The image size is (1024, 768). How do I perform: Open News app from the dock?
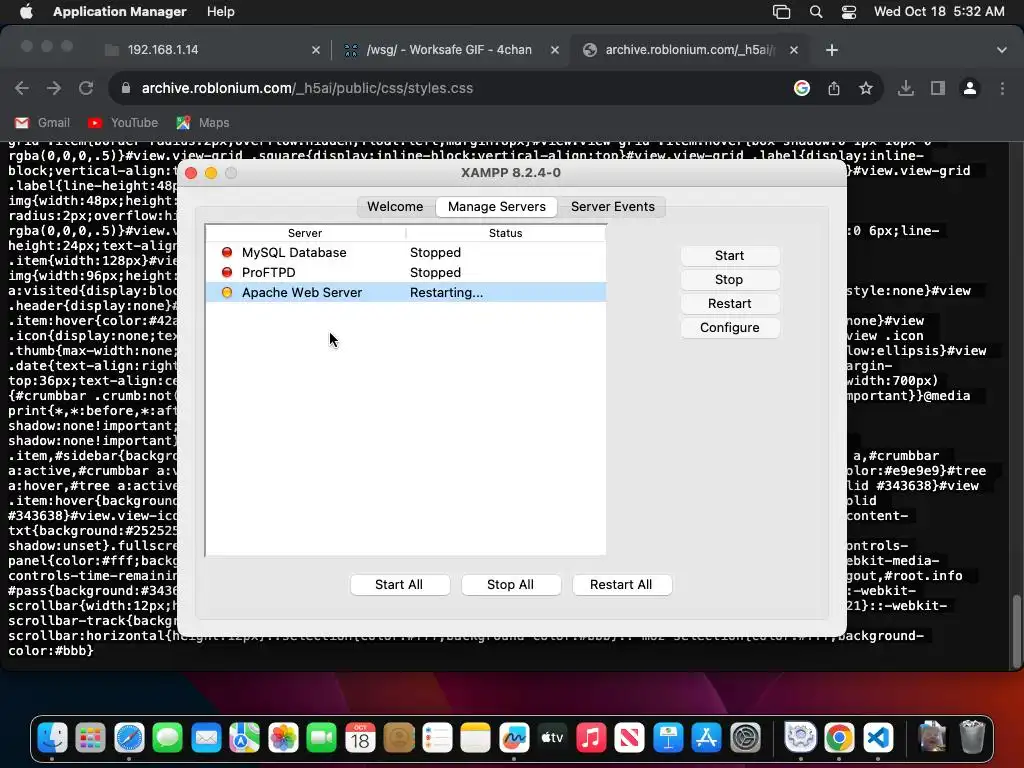click(x=630, y=738)
